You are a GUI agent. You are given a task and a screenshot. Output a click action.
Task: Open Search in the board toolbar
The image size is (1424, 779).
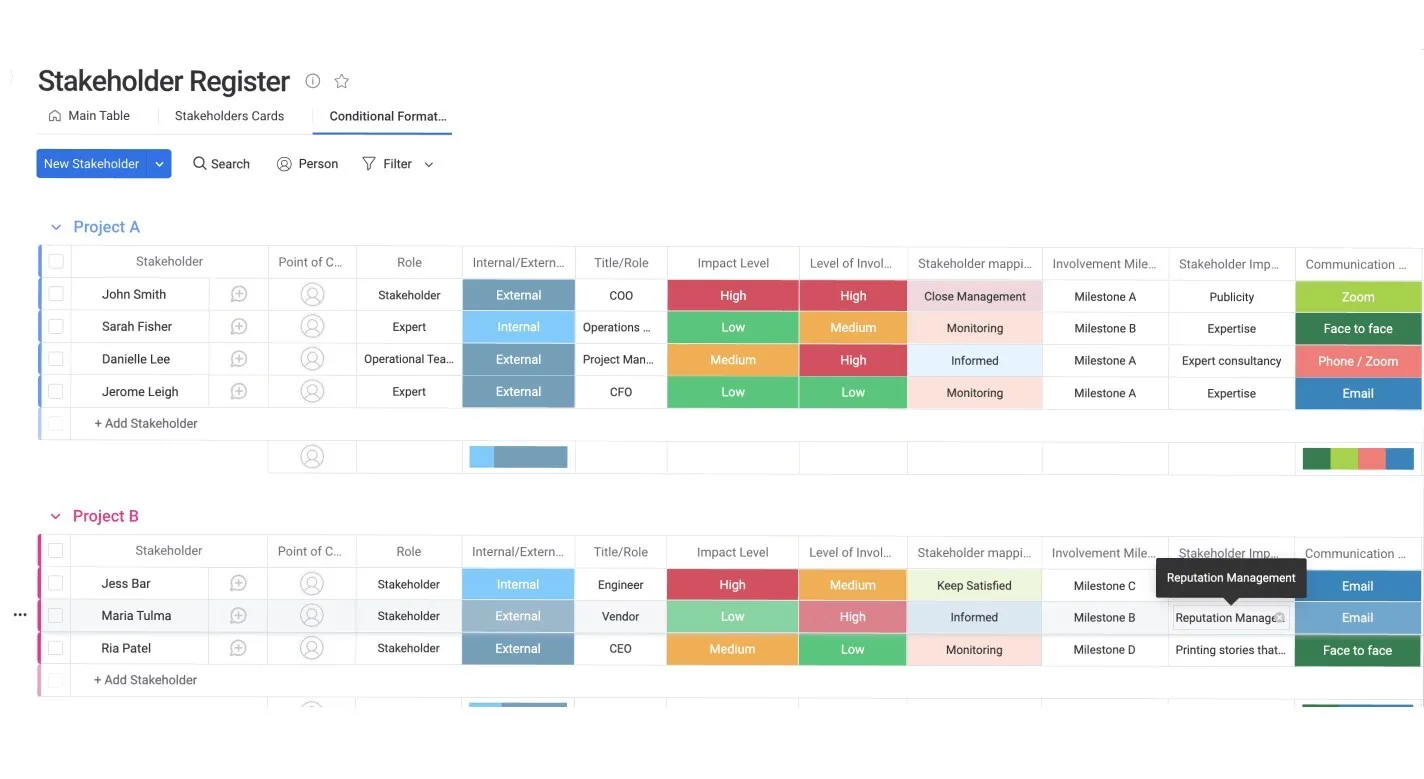[x=221, y=164]
